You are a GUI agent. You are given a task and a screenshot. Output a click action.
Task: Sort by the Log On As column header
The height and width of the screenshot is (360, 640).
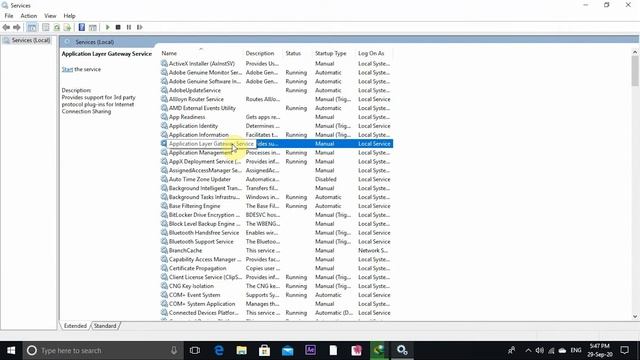click(371, 53)
